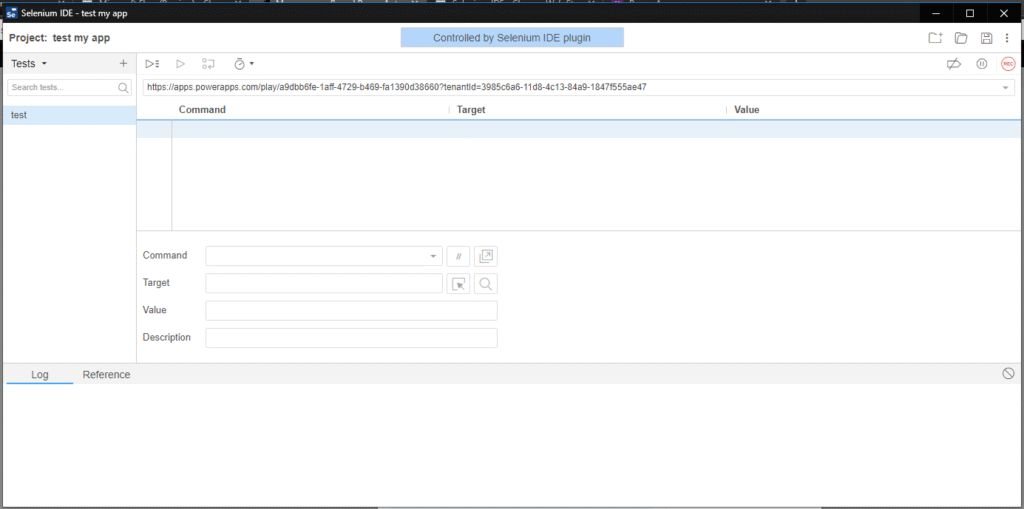The width and height of the screenshot is (1024, 509).
Task: Click the Selenium IDE title bar logo
Action: pos(11,13)
